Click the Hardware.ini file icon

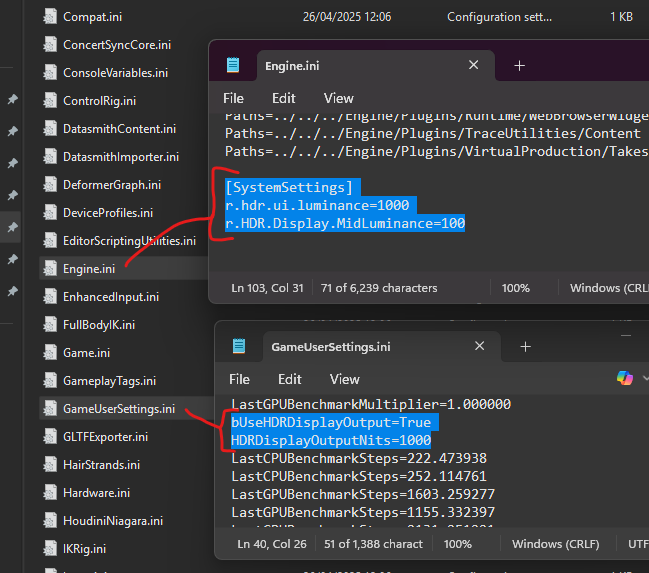click(50, 493)
